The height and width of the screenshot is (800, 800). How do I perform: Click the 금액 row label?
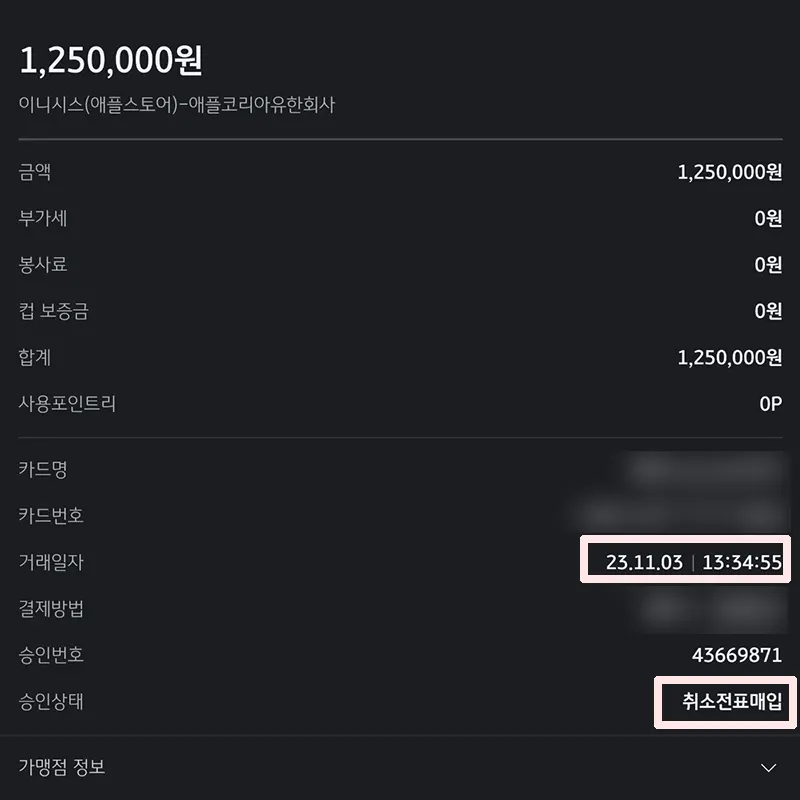click(35, 172)
